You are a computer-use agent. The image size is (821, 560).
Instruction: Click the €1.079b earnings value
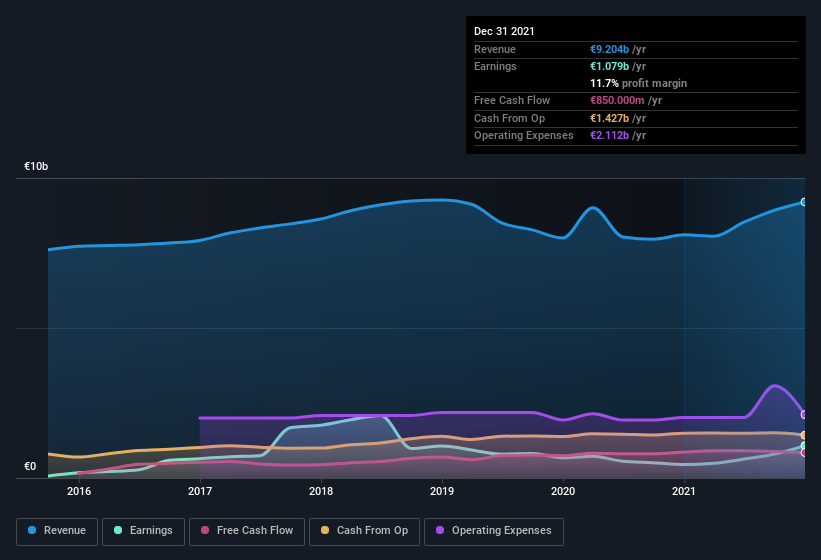(609, 66)
